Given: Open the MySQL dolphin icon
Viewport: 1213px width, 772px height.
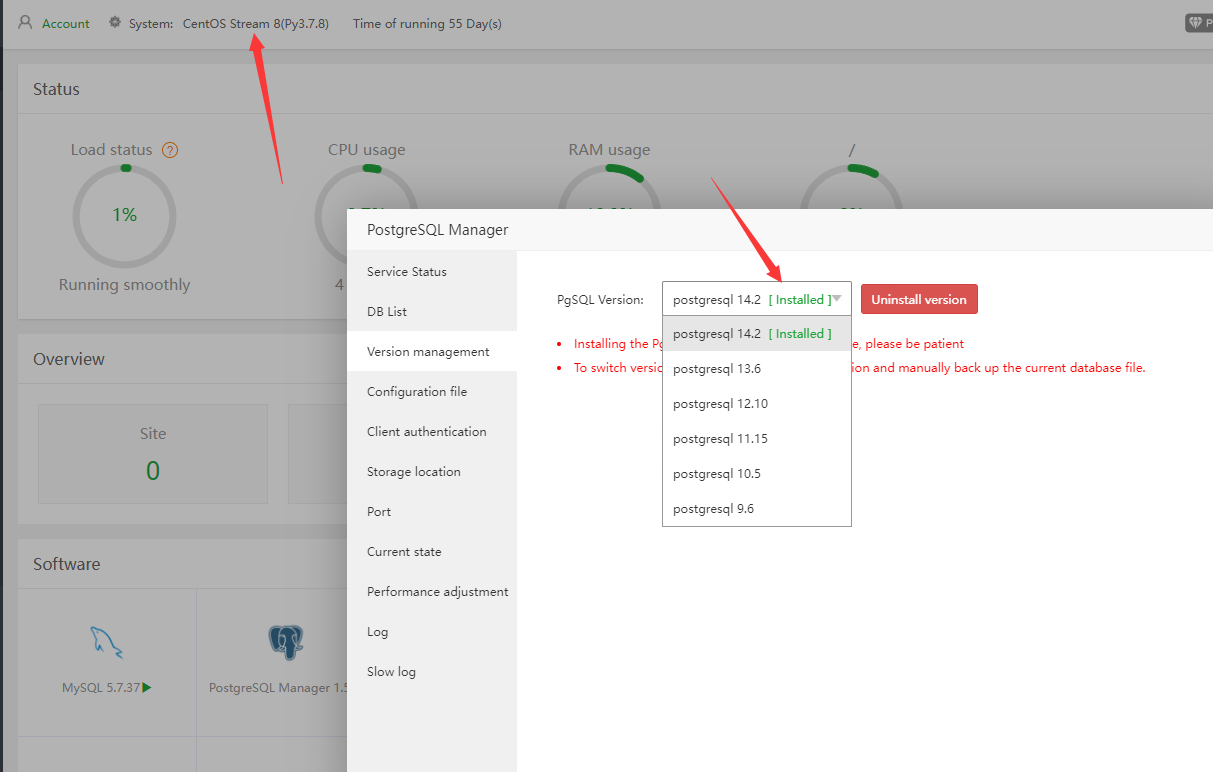Looking at the screenshot, I should point(106,642).
